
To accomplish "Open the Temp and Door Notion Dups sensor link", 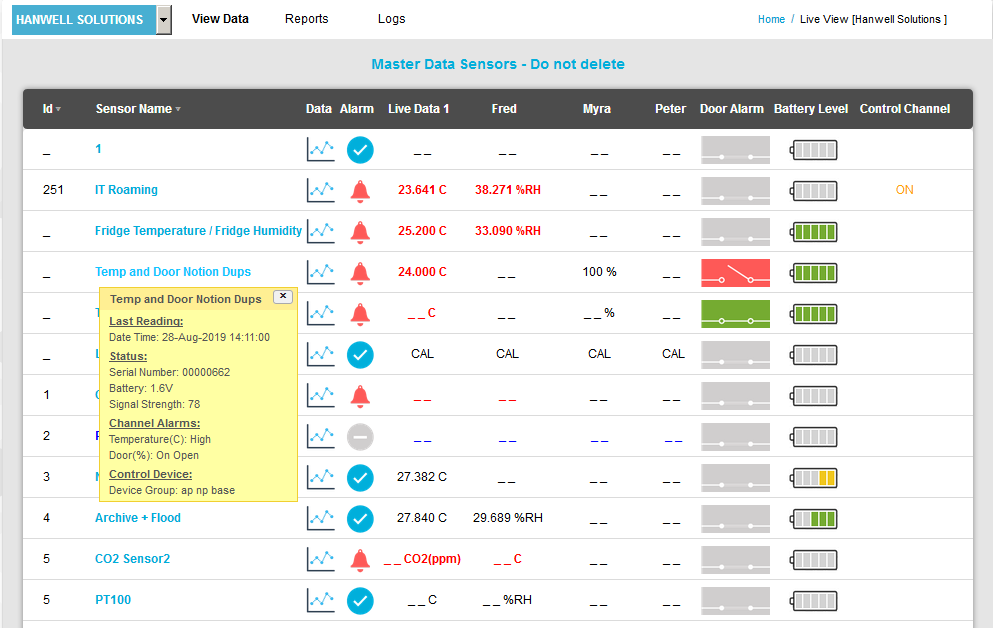I will 173,272.
